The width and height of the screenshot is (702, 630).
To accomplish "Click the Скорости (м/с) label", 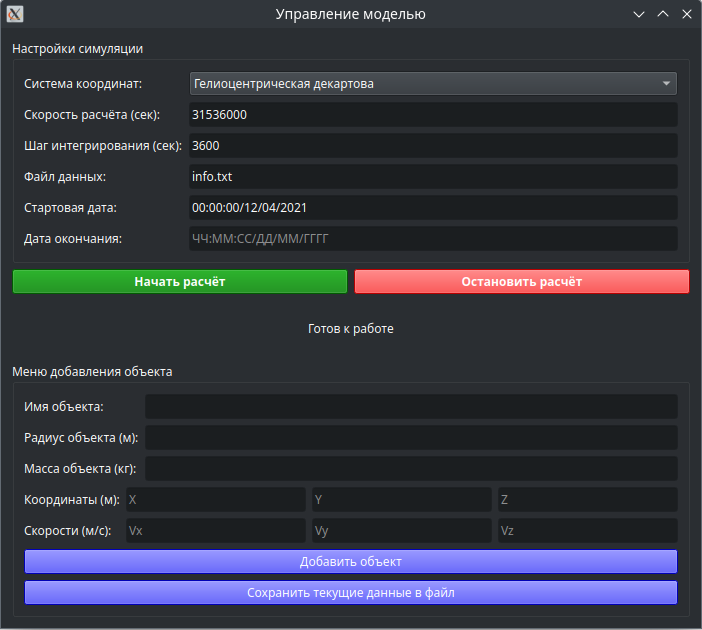I will [68, 531].
